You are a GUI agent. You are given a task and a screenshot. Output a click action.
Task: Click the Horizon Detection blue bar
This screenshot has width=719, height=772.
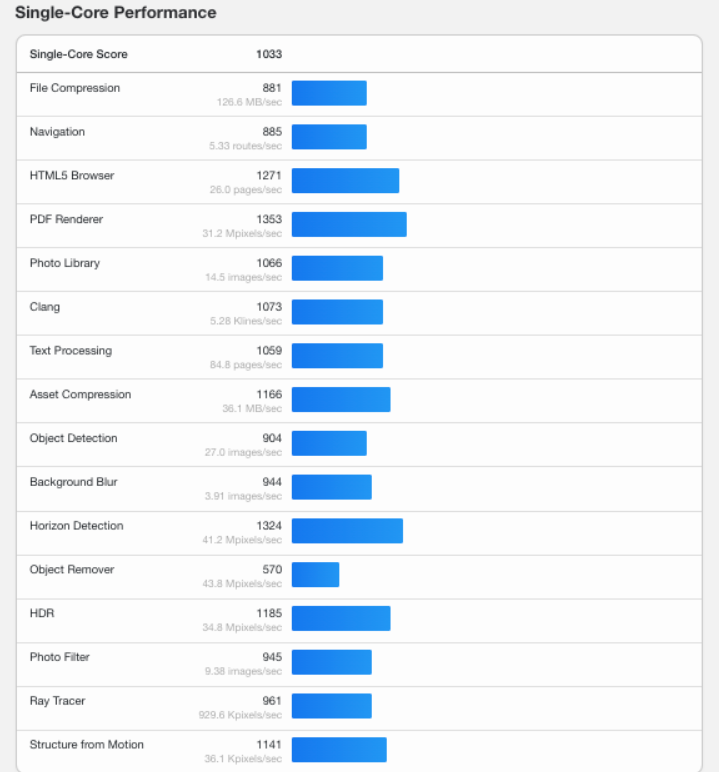(347, 531)
